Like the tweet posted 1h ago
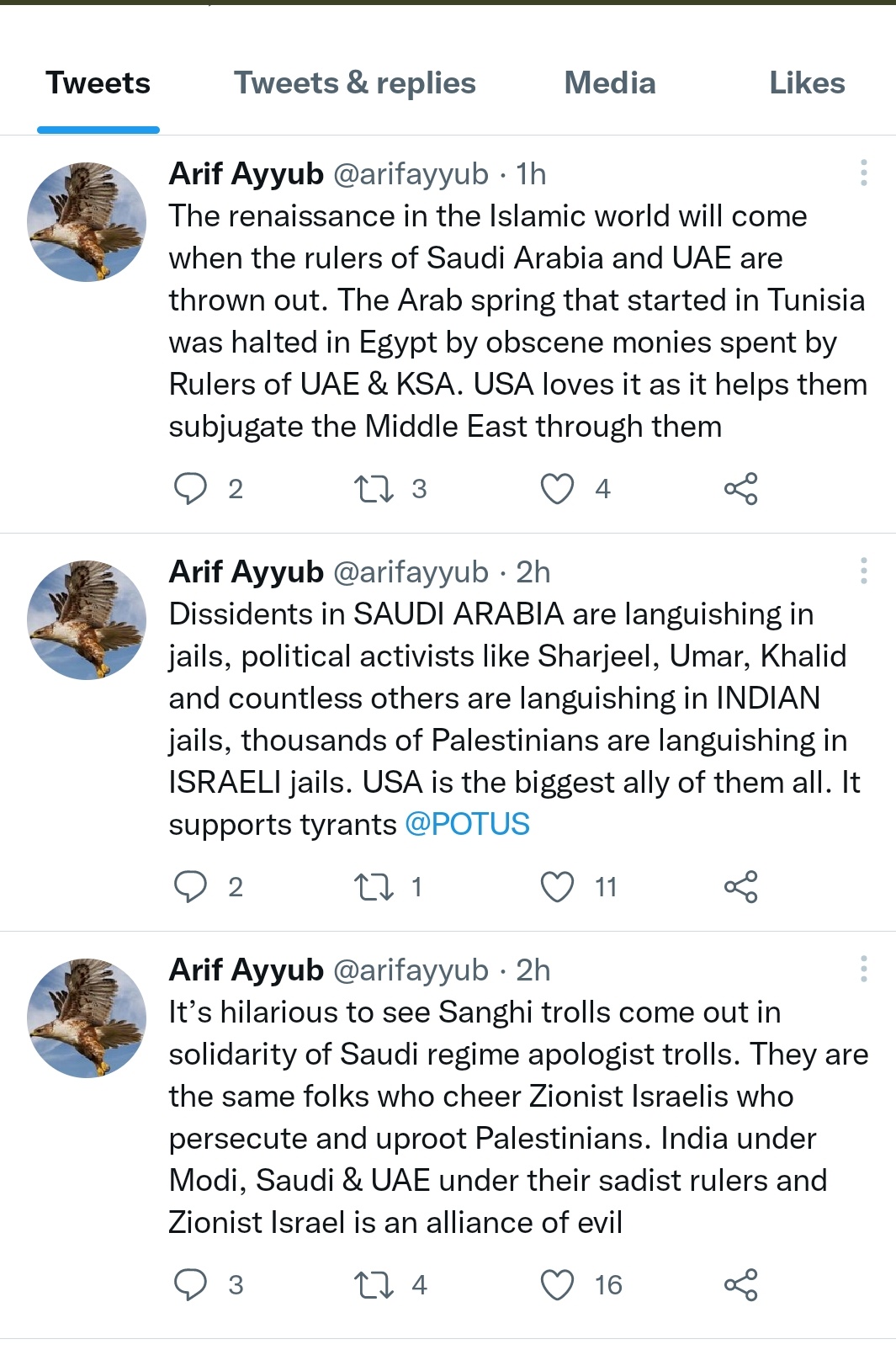The height and width of the screenshot is (1355, 896). 557,488
